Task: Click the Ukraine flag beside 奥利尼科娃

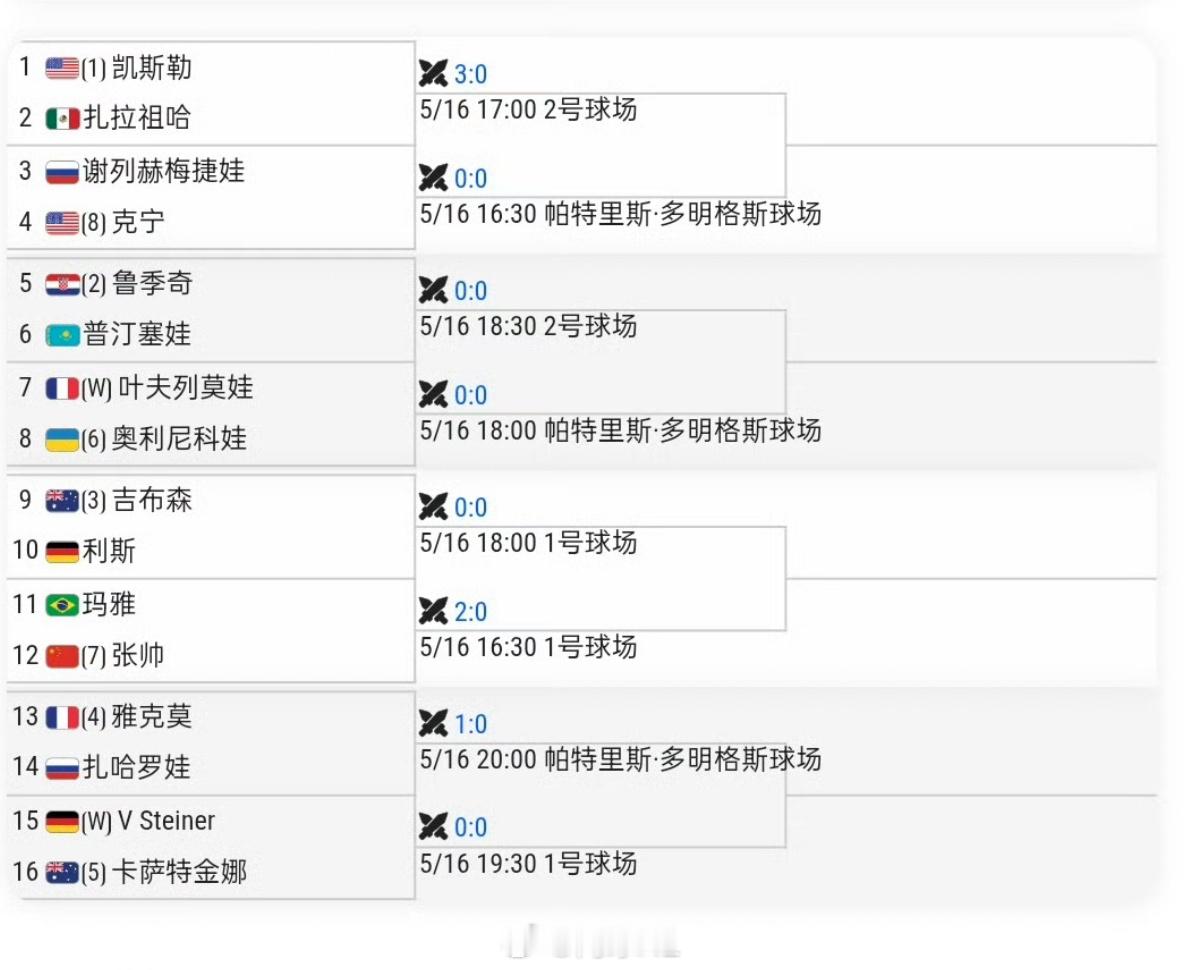Action: (62, 439)
